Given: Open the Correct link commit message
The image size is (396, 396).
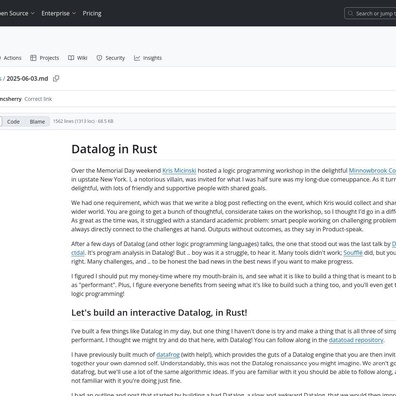Looking at the screenshot, I should (x=38, y=99).
